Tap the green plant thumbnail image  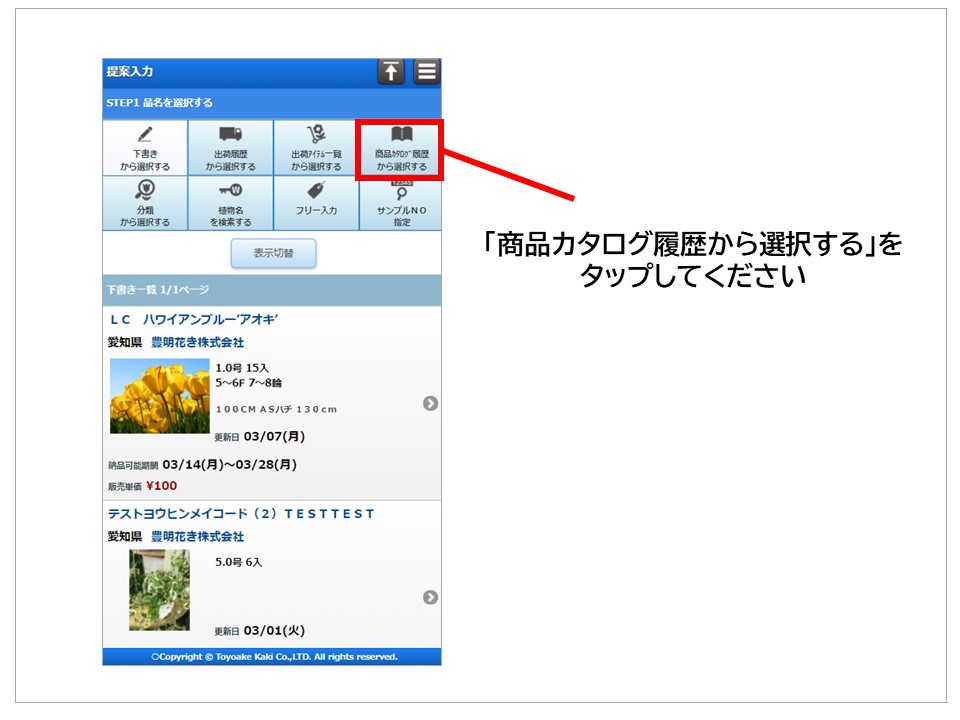click(x=159, y=590)
